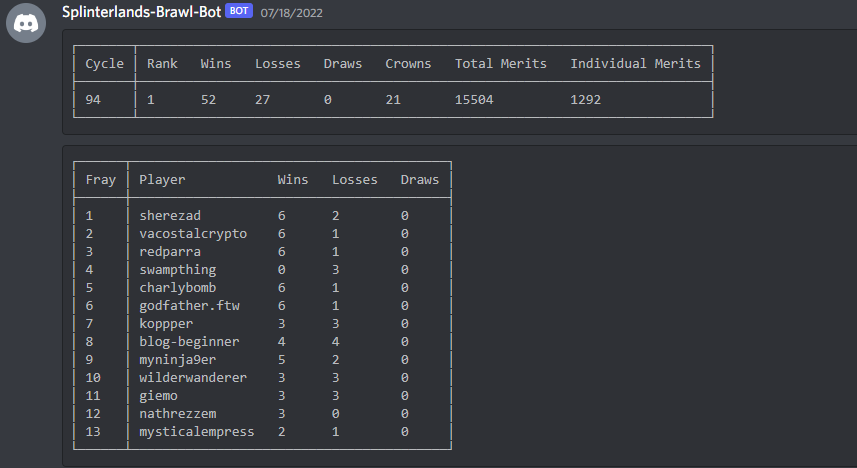Click the BOT badge tag

(239, 11)
